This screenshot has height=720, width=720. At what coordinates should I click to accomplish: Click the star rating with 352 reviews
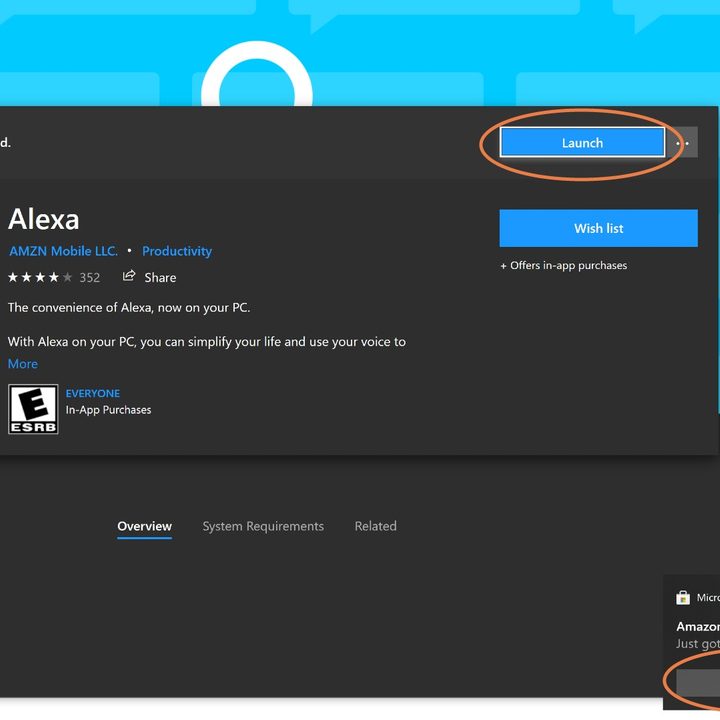pyautogui.click(x=40, y=277)
